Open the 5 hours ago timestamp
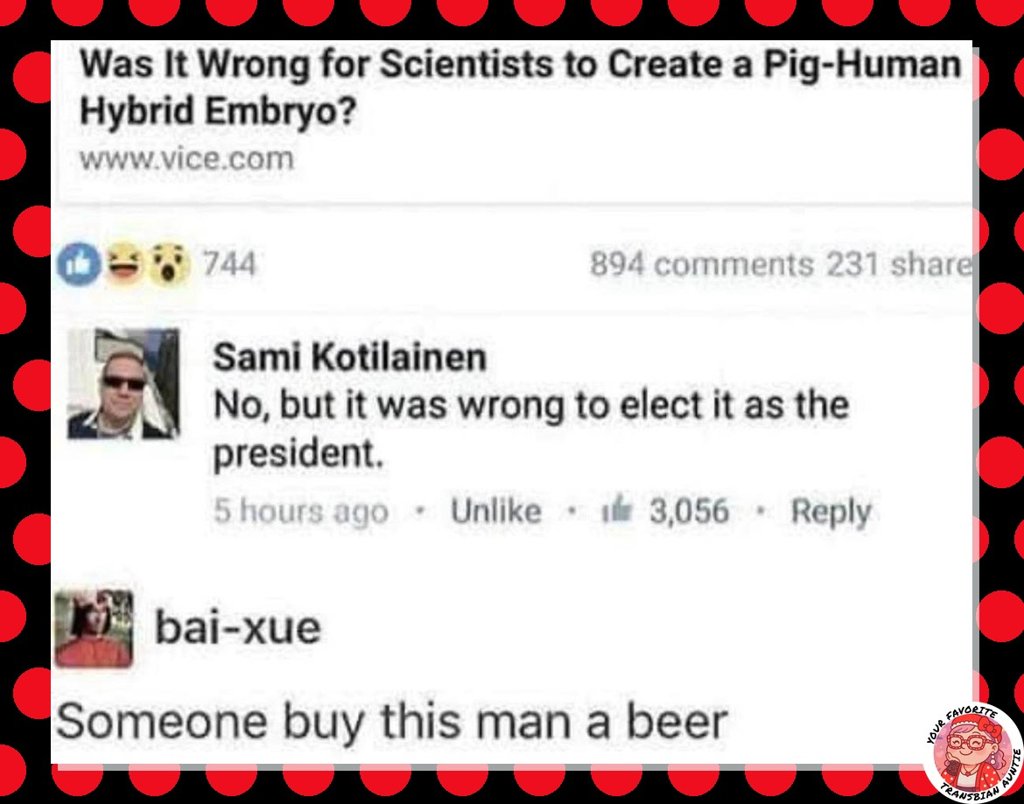The width and height of the screenshot is (1024, 804). click(x=301, y=511)
